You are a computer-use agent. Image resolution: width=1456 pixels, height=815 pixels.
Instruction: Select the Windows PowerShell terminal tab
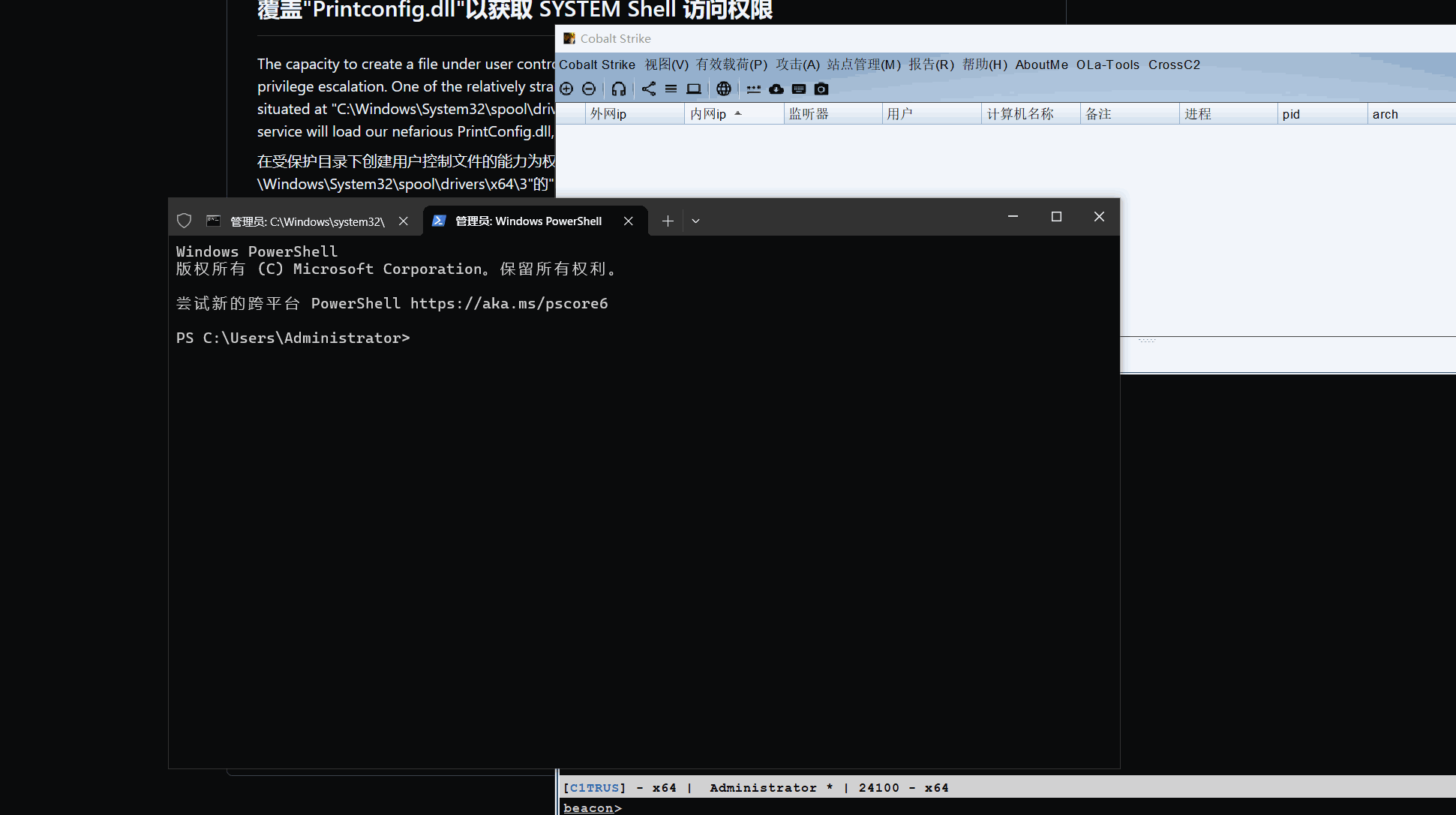click(x=528, y=221)
